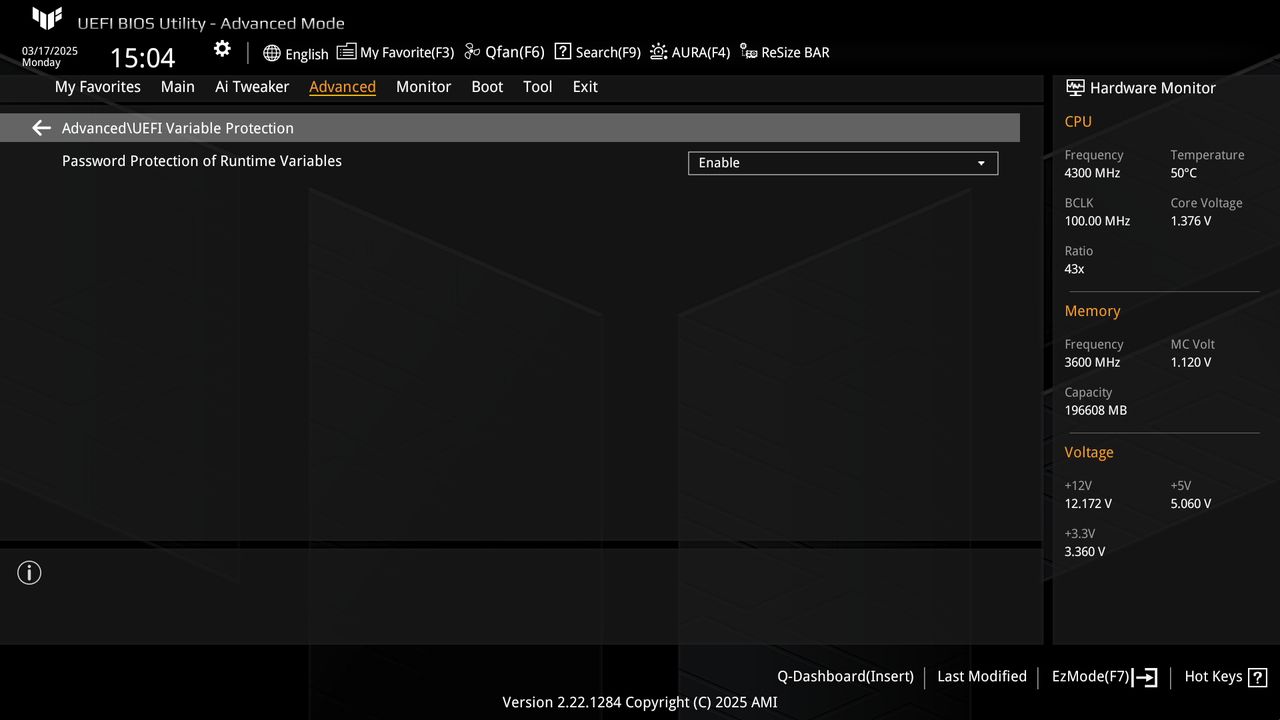
Task: Click +3.3V value 3.360 V
Action: coord(1085,551)
